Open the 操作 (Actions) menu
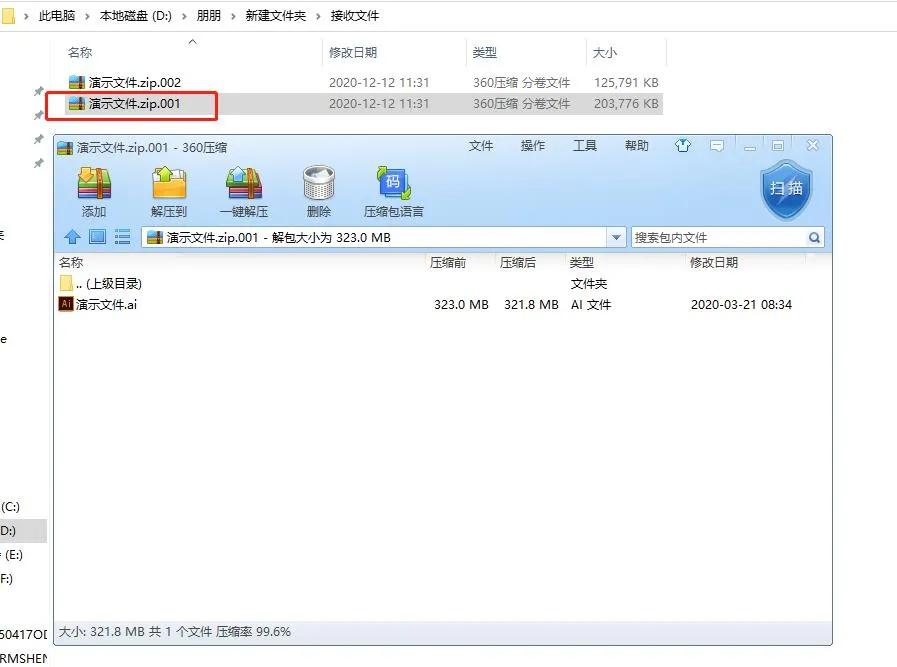 pyautogui.click(x=533, y=145)
